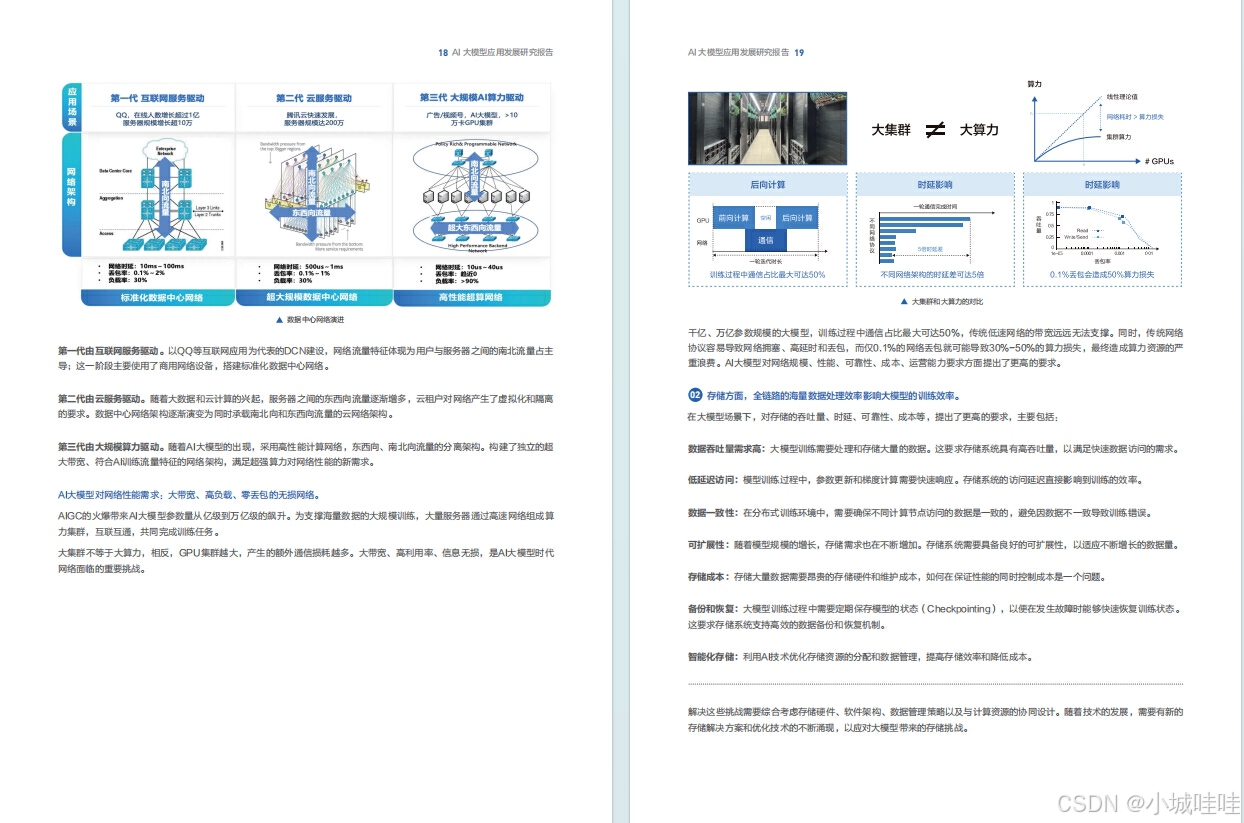
Task: Click the 应用场景 vertical label
Action: 72,107
